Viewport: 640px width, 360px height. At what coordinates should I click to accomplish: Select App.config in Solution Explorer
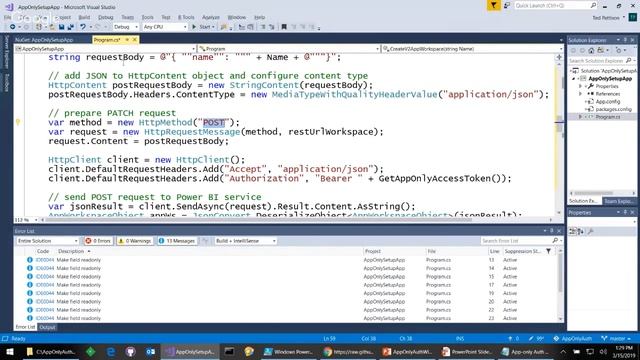tap(607, 102)
